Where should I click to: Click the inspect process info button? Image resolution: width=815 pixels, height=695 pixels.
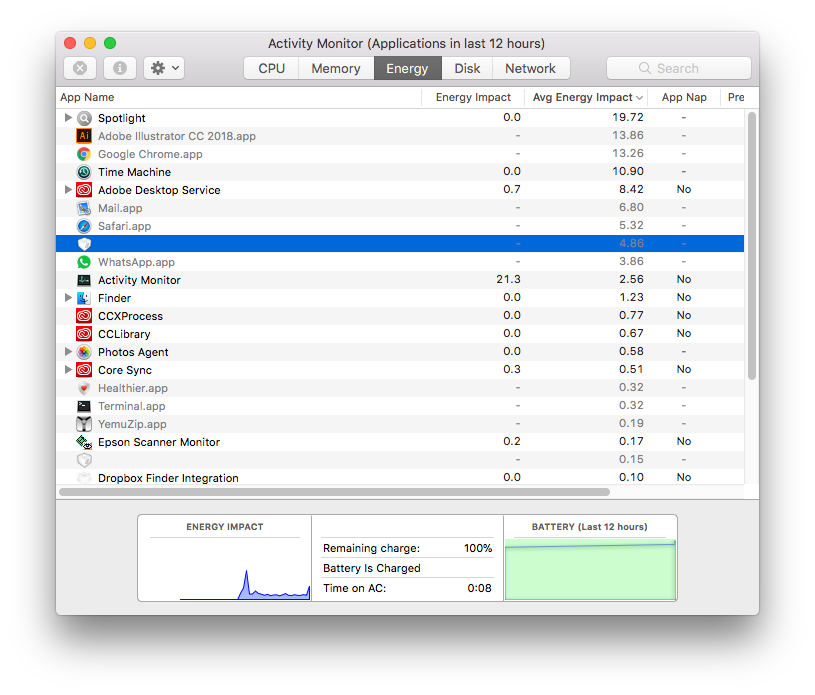[120, 68]
